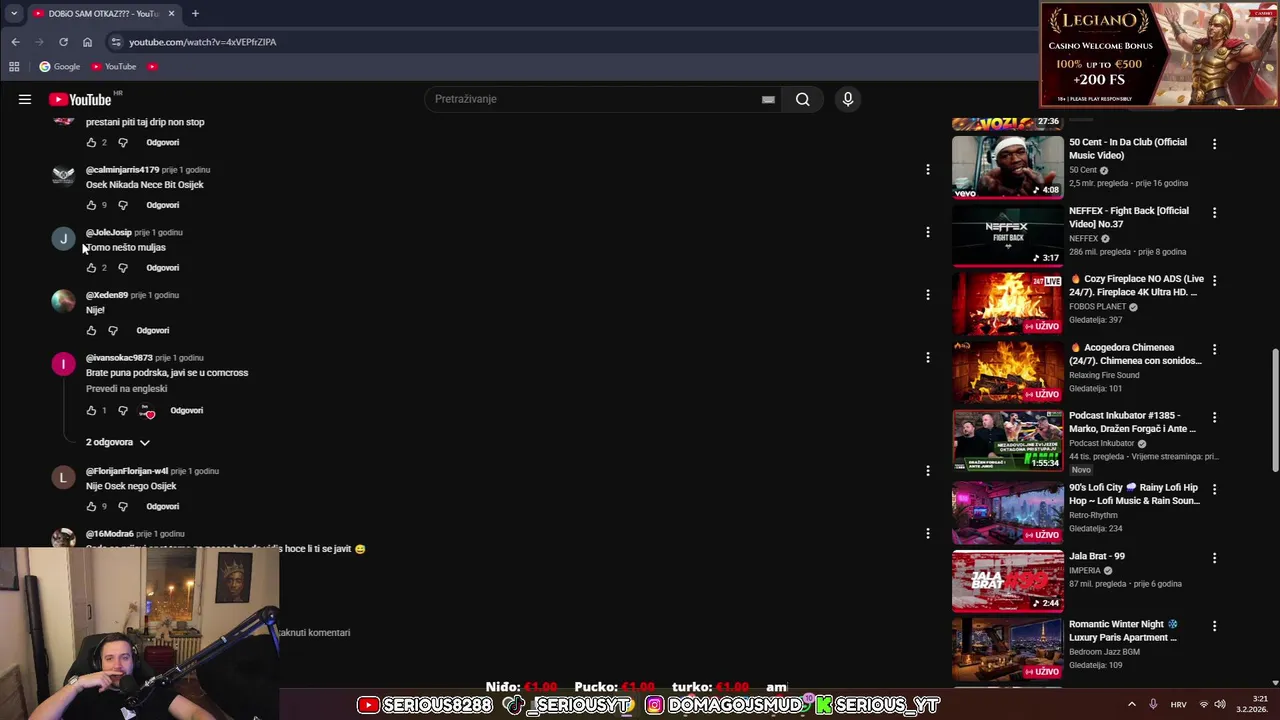Like the comment by @Xeden89
The image size is (1280, 720).
(91, 330)
